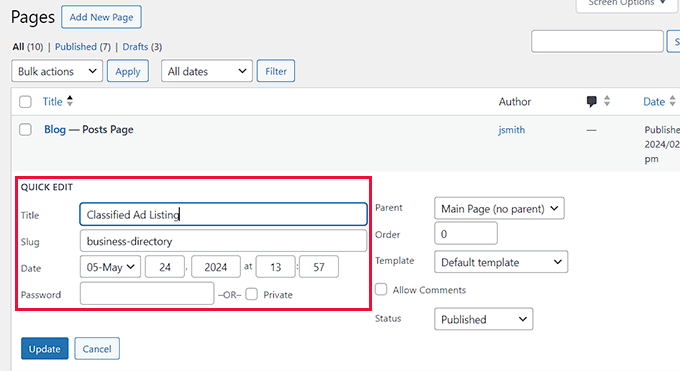This screenshot has height=371, width=680.
Task: Tick the select-all checkbox in header
Action: tap(25, 102)
